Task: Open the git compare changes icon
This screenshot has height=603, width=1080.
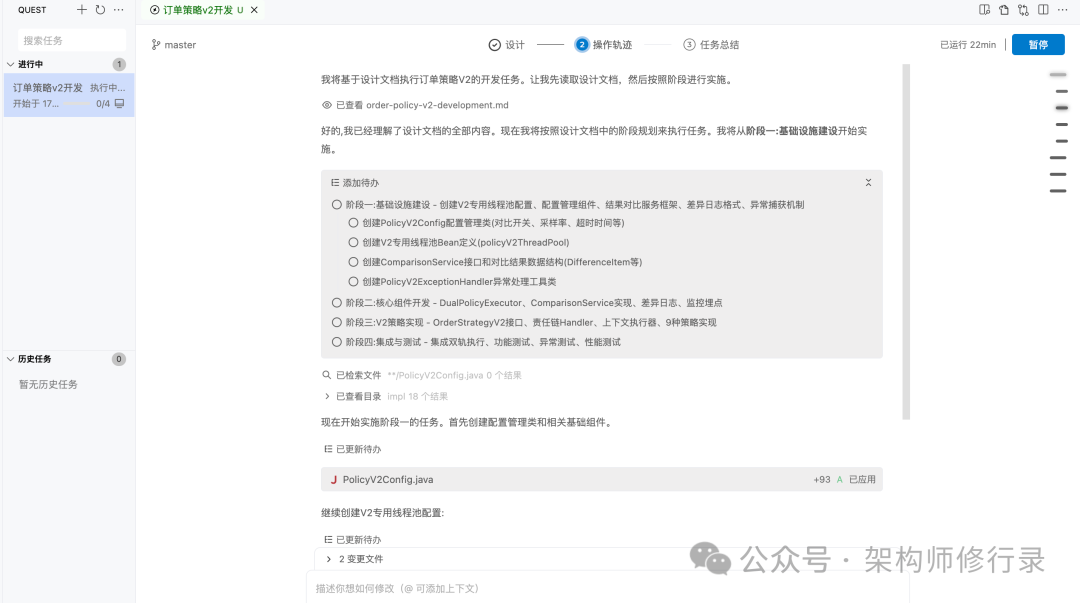Action: tap(1024, 10)
